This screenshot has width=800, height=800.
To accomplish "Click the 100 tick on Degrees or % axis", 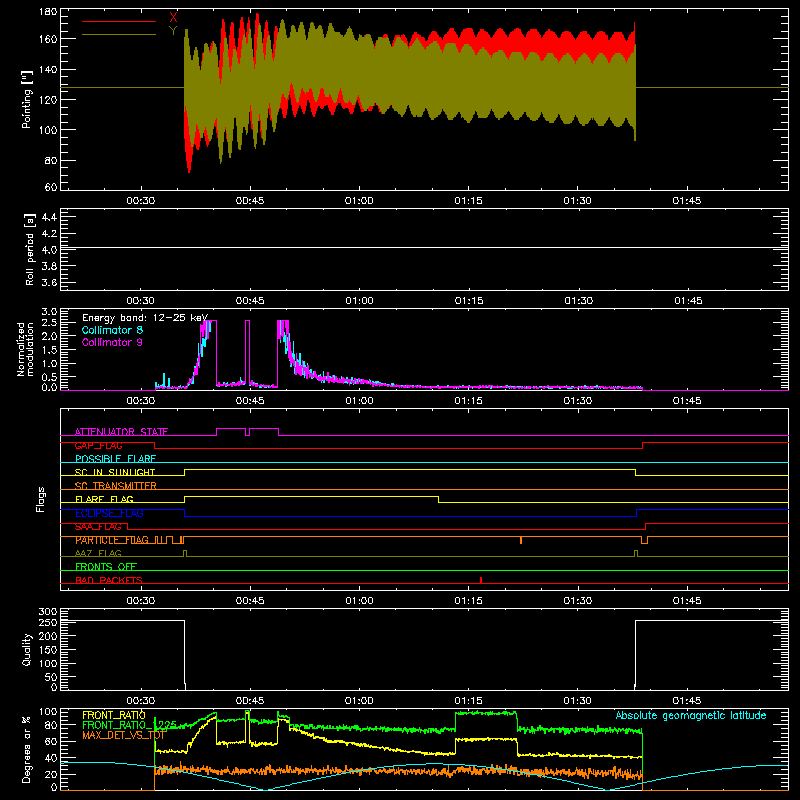I will 48,712.
